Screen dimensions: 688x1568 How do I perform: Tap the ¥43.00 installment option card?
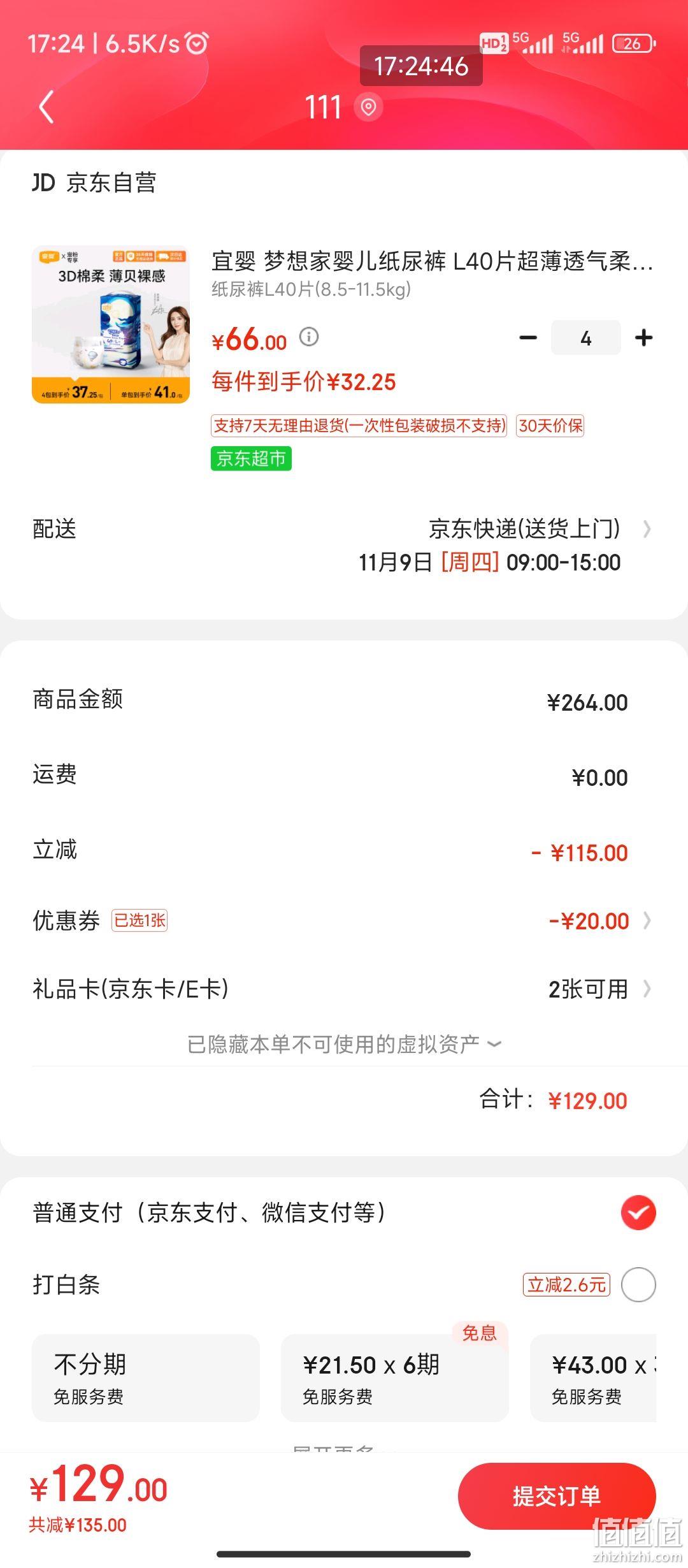pos(593,1377)
